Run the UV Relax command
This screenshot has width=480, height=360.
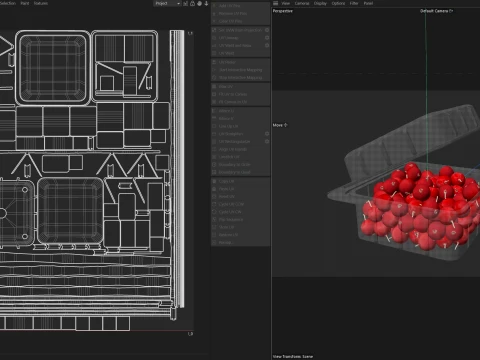coord(240,62)
